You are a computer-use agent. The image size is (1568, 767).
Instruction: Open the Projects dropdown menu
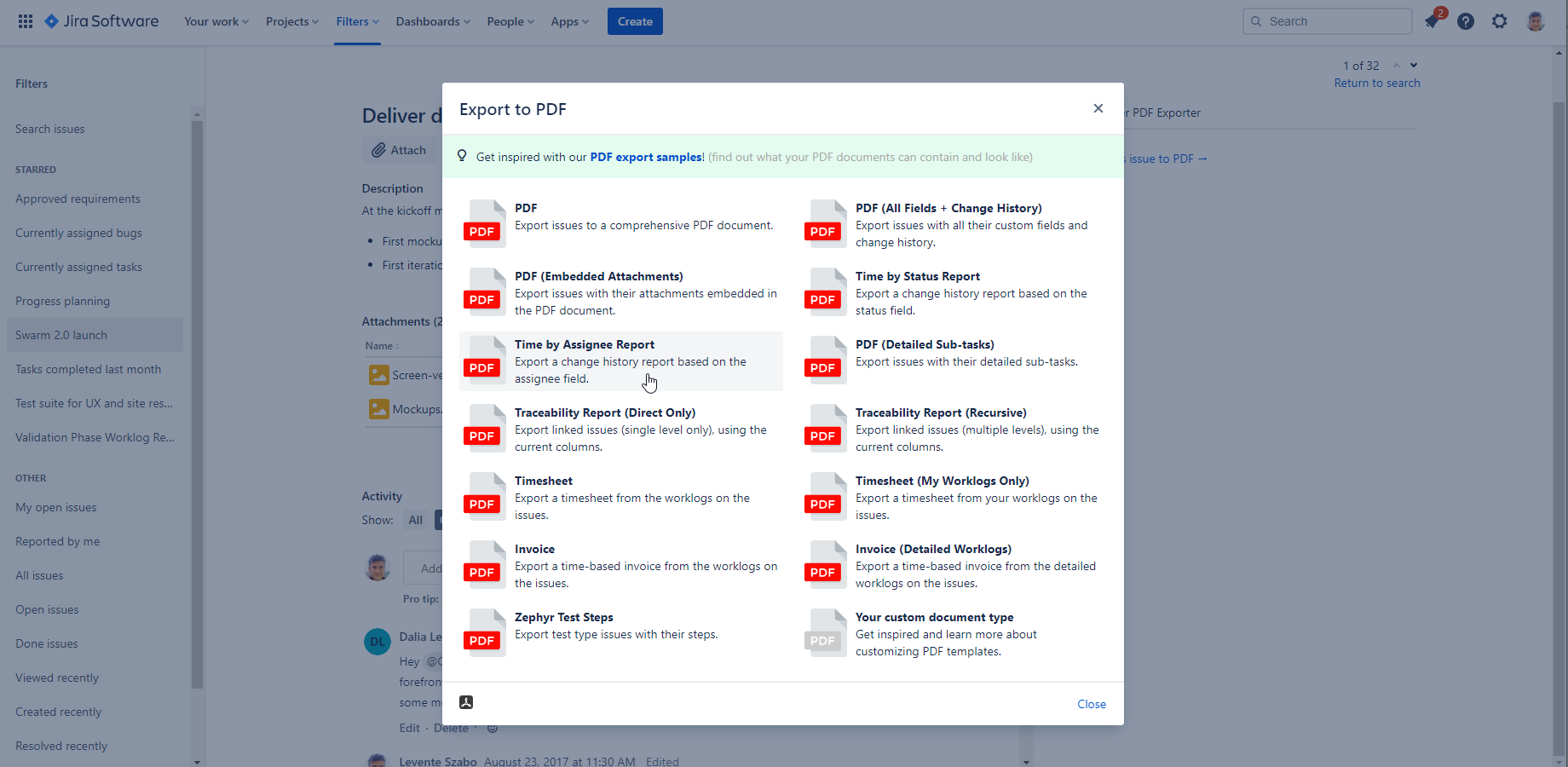point(292,21)
